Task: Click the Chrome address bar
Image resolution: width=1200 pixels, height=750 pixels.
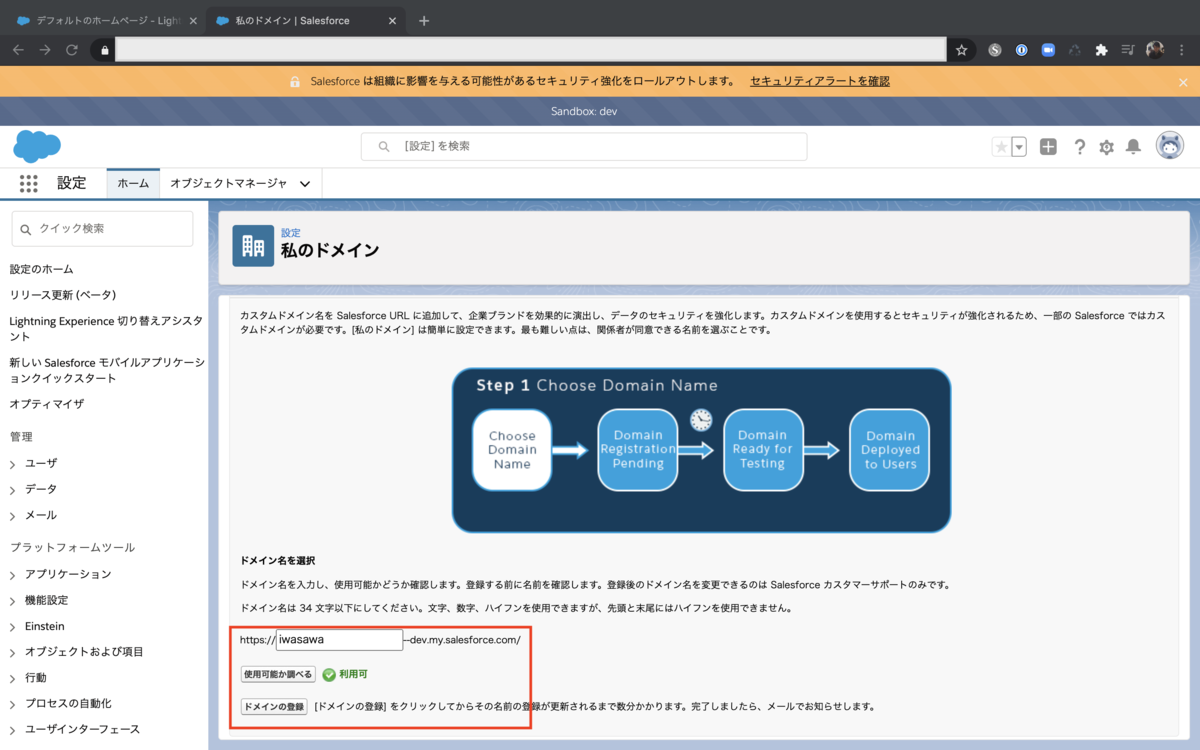Action: coord(530,49)
